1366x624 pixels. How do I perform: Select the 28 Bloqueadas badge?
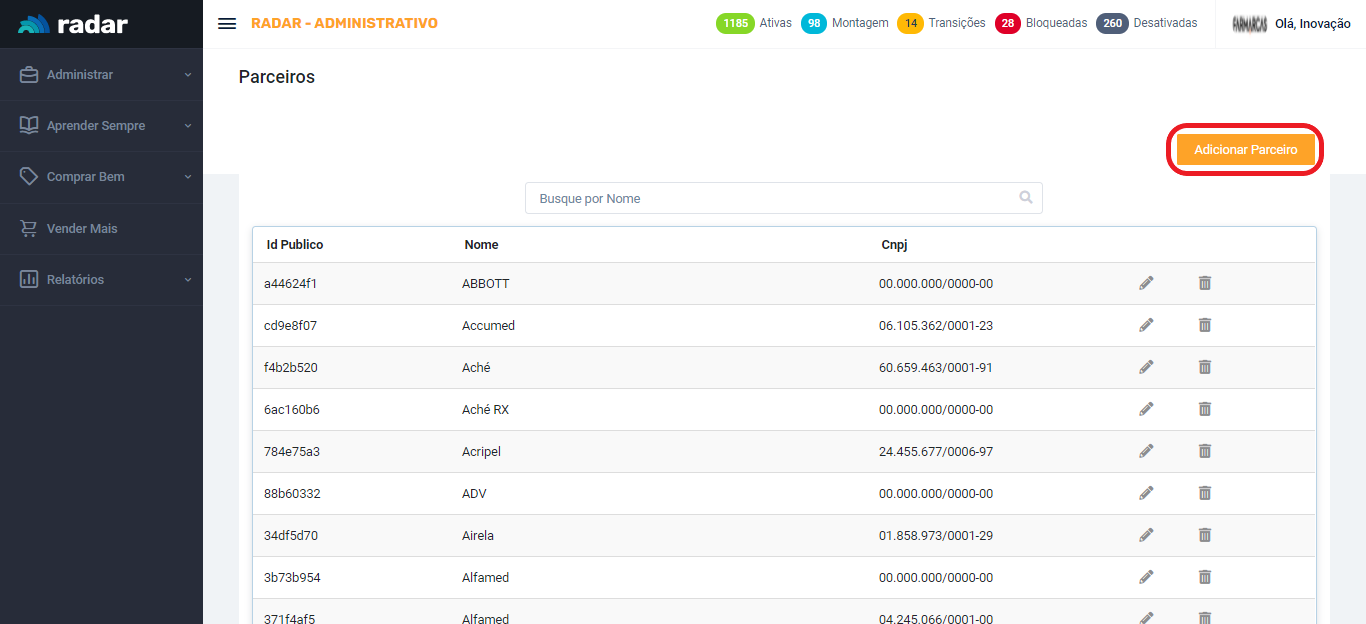(x=1007, y=23)
